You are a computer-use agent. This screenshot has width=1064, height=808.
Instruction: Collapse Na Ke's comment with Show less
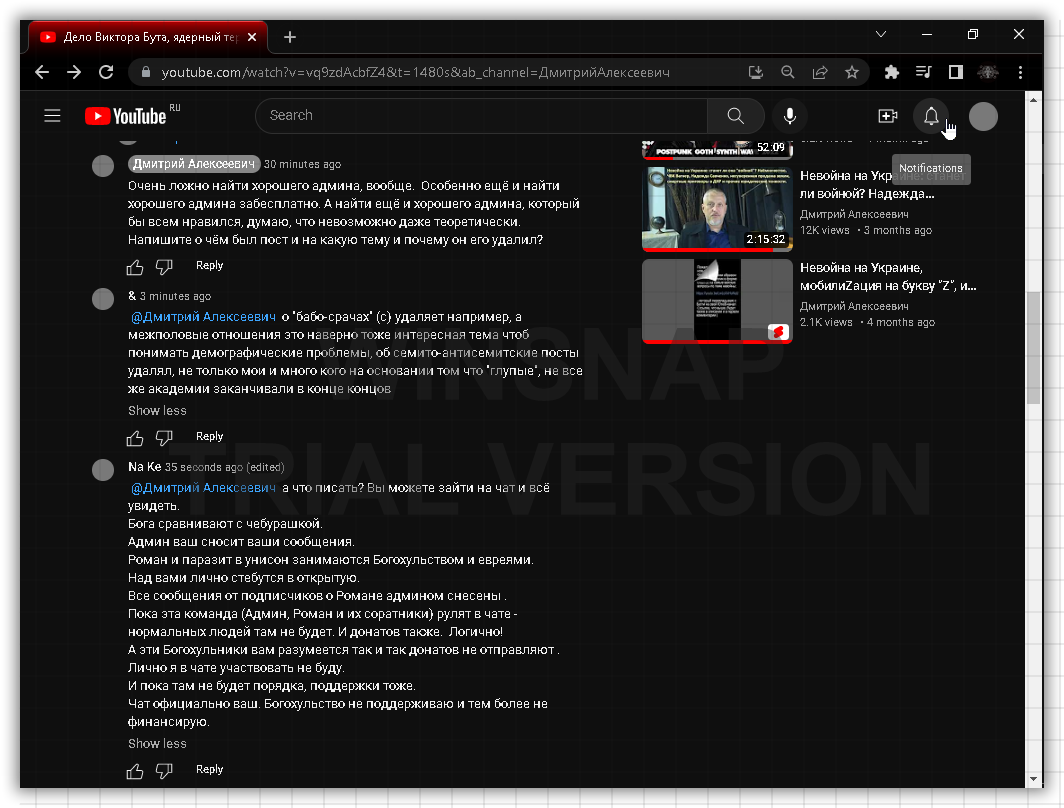157,744
